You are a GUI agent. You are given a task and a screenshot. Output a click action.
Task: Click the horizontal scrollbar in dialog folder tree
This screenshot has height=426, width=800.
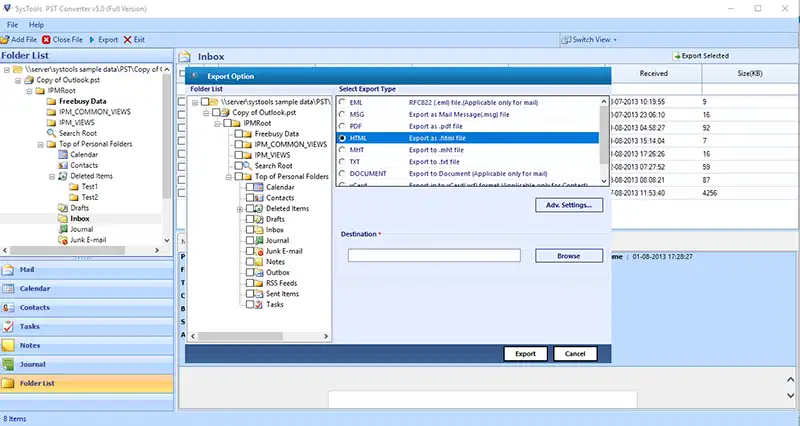pos(240,336)
